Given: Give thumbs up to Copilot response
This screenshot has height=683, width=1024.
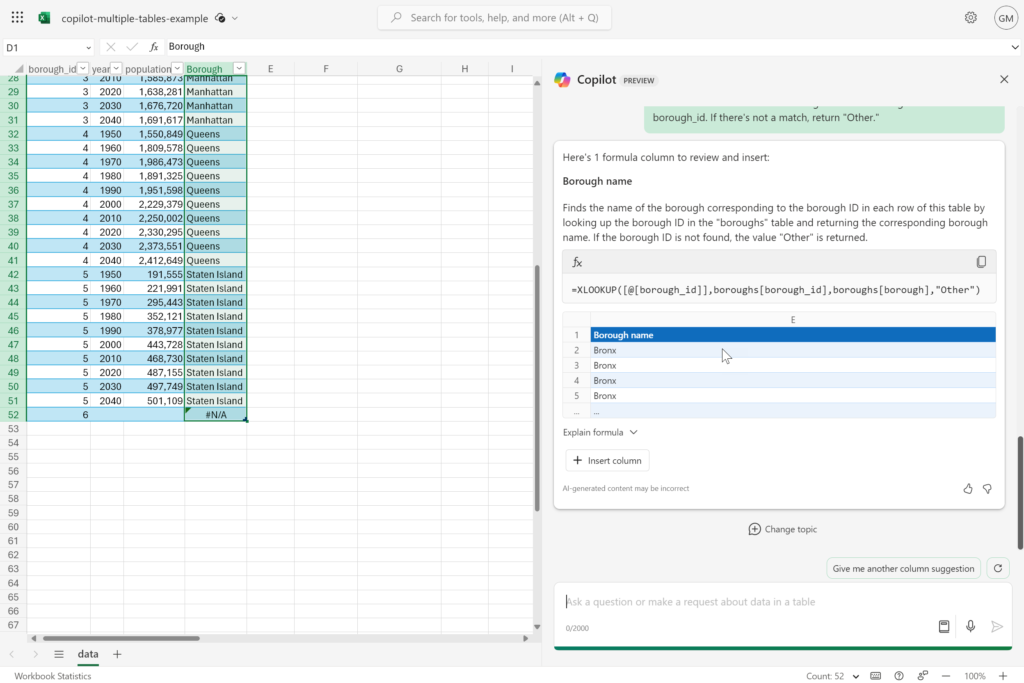Looking at the screenshot, I should 967,489.
